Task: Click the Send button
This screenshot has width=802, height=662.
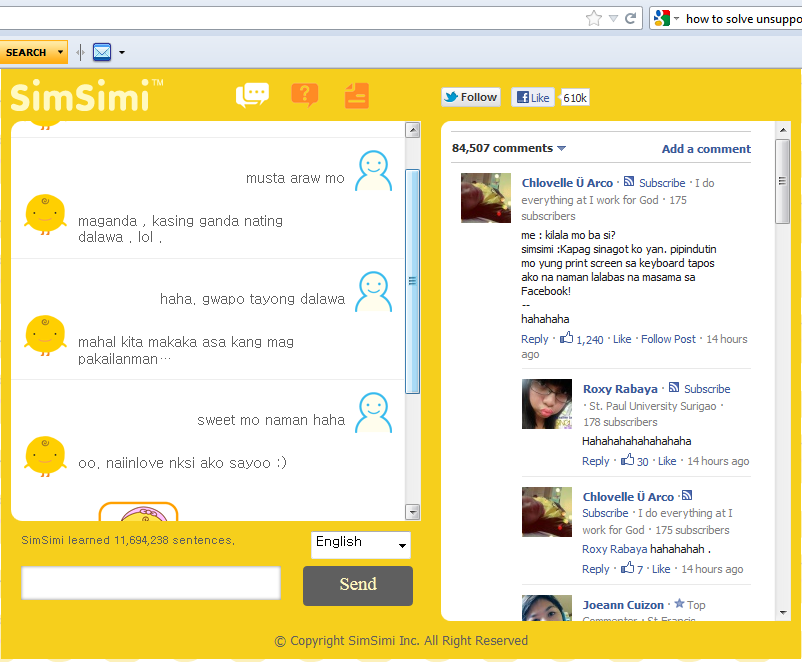Action: 358,585
